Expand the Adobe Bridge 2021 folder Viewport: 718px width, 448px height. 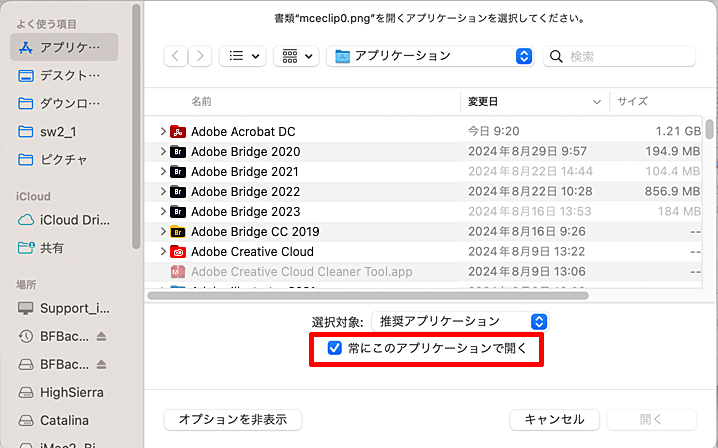[x=163, y=171]
